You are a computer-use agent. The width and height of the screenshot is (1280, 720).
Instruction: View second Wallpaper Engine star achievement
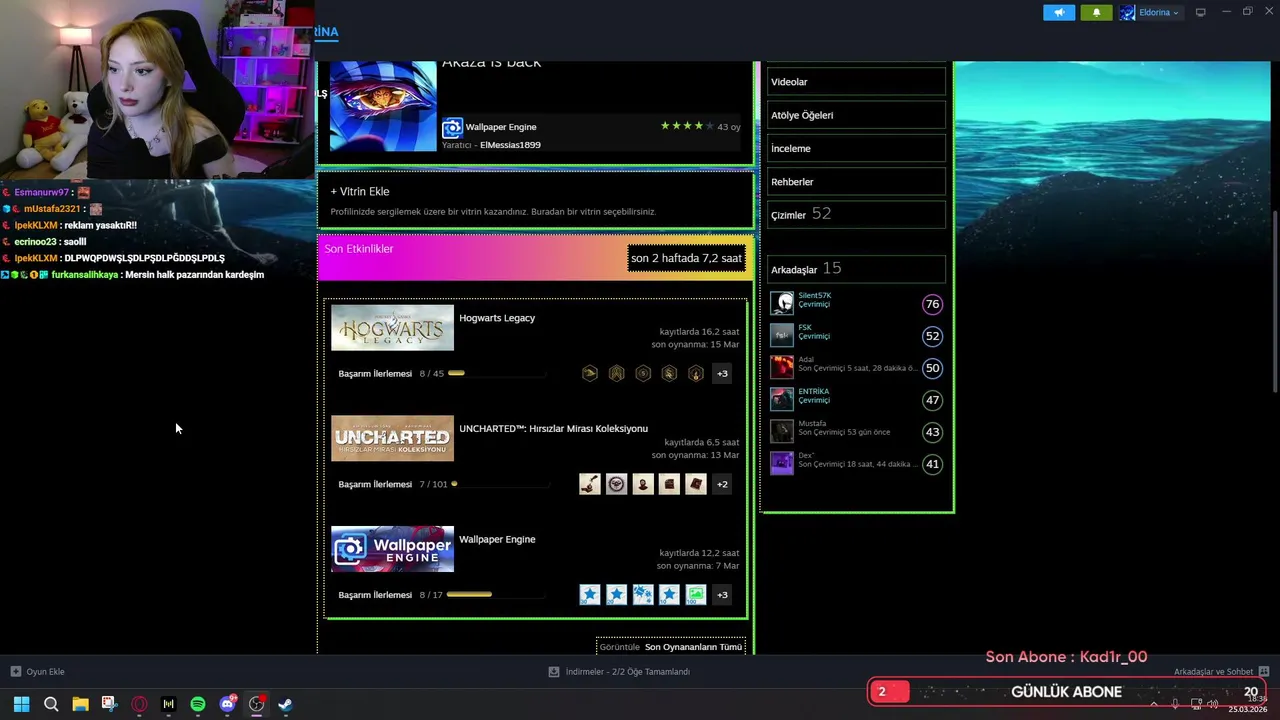point(617,595)
